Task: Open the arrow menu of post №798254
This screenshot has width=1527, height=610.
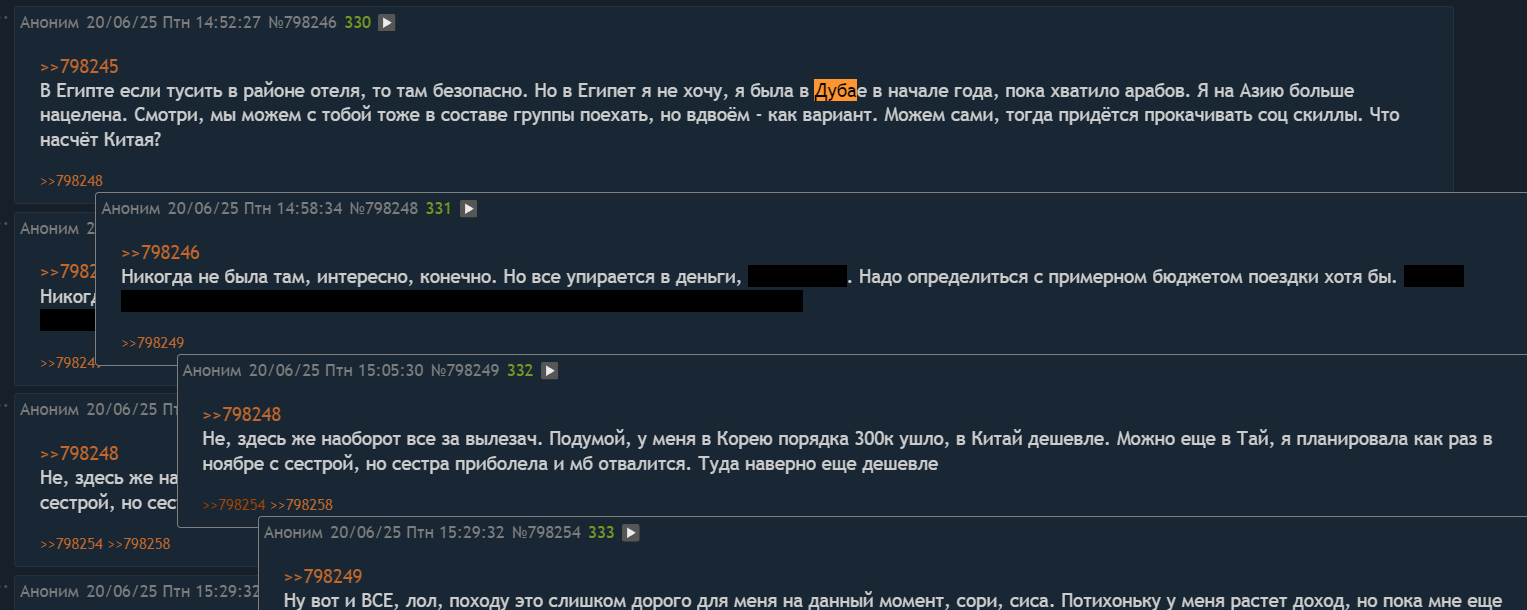Action: coord(630,533)
